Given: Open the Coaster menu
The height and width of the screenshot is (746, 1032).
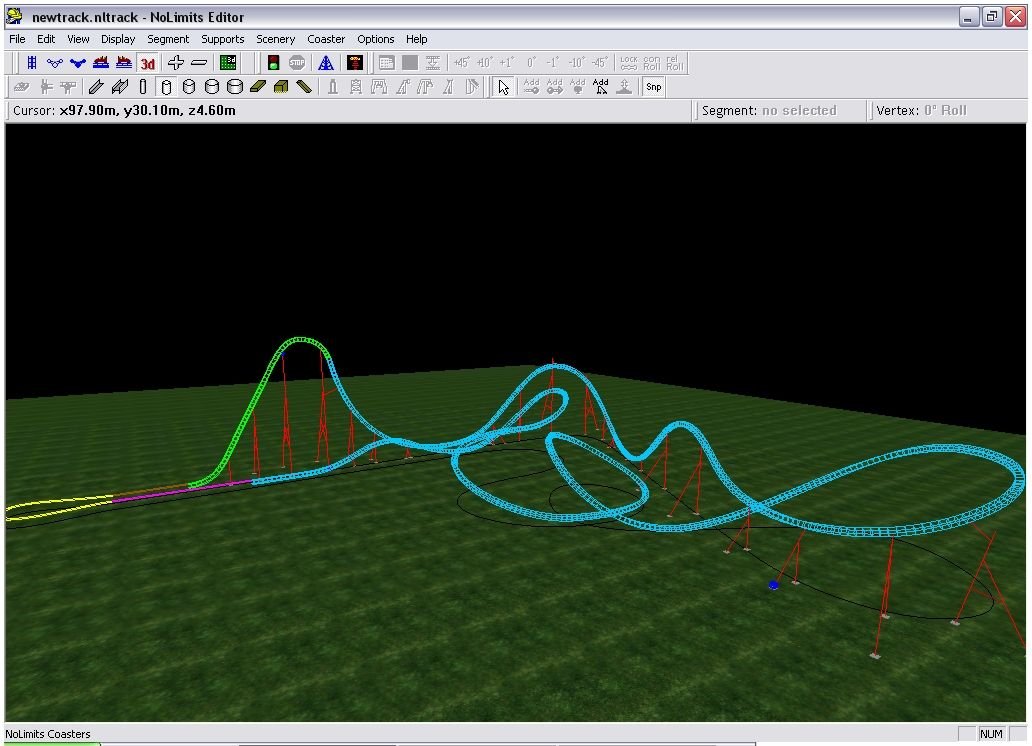Looking at the screenshot, I should (326, 40).
